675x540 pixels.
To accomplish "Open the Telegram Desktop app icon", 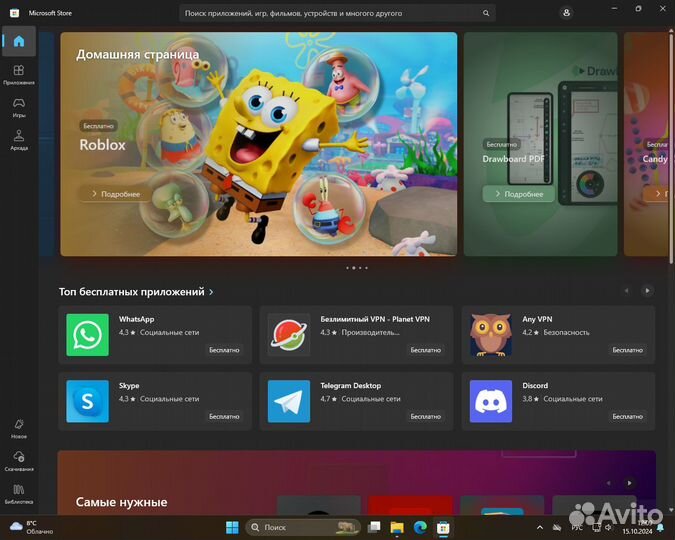I will pos(289,401).
